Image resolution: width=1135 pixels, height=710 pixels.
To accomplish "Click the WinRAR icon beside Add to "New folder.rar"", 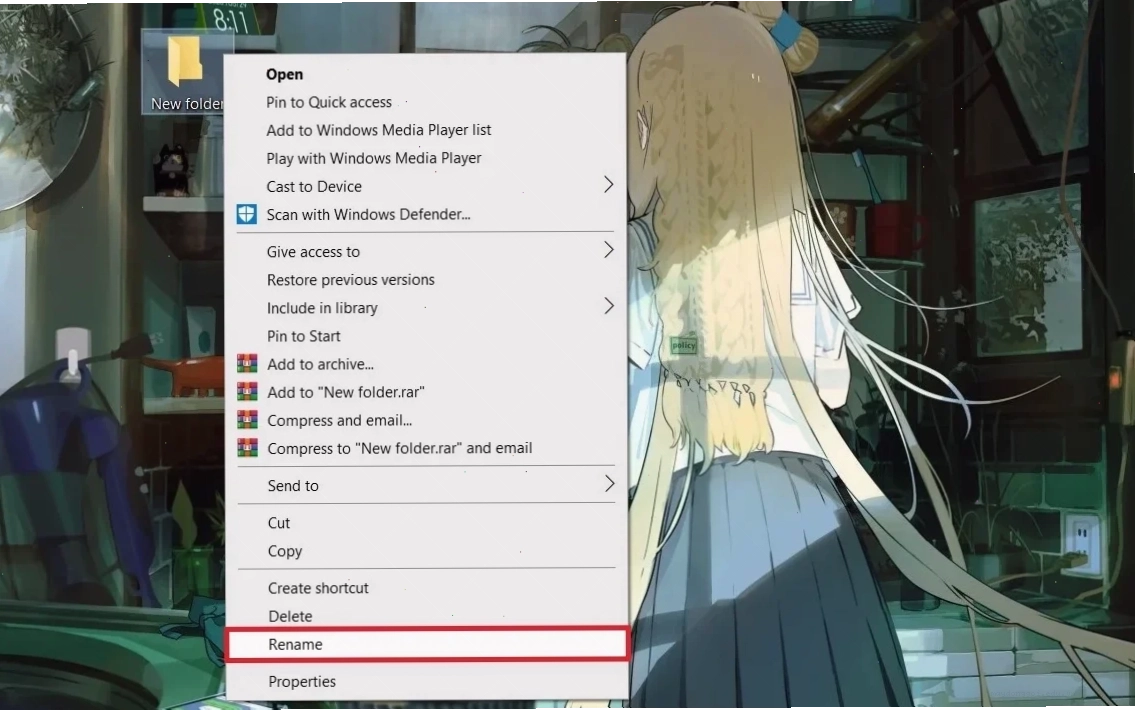I will pos(248,392).
